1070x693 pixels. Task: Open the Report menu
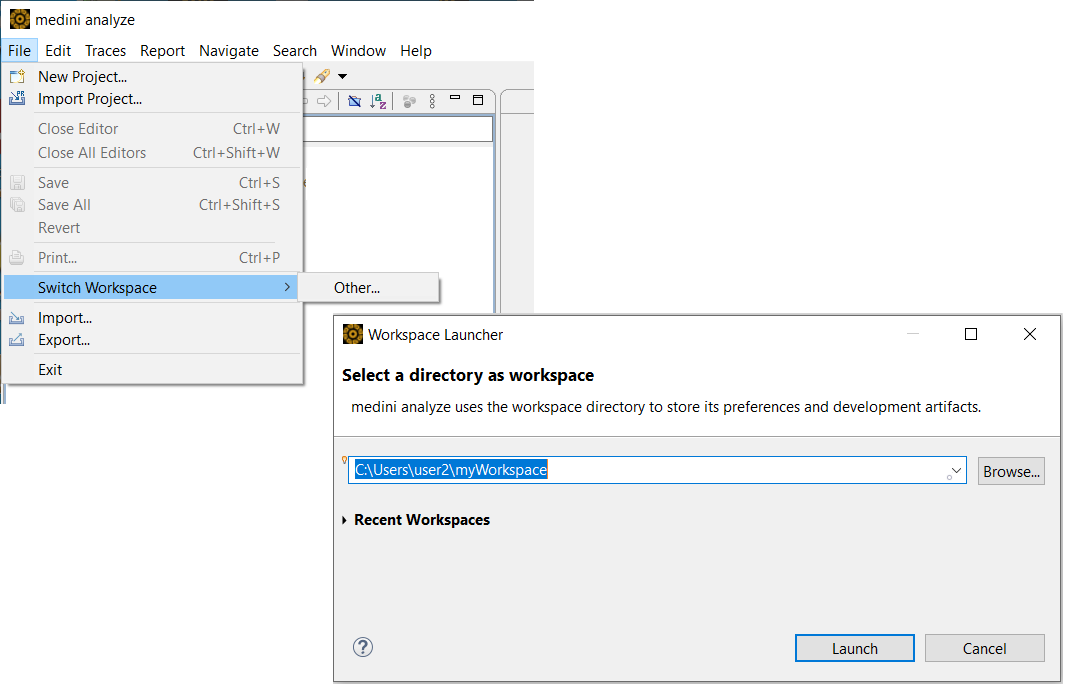162,50
